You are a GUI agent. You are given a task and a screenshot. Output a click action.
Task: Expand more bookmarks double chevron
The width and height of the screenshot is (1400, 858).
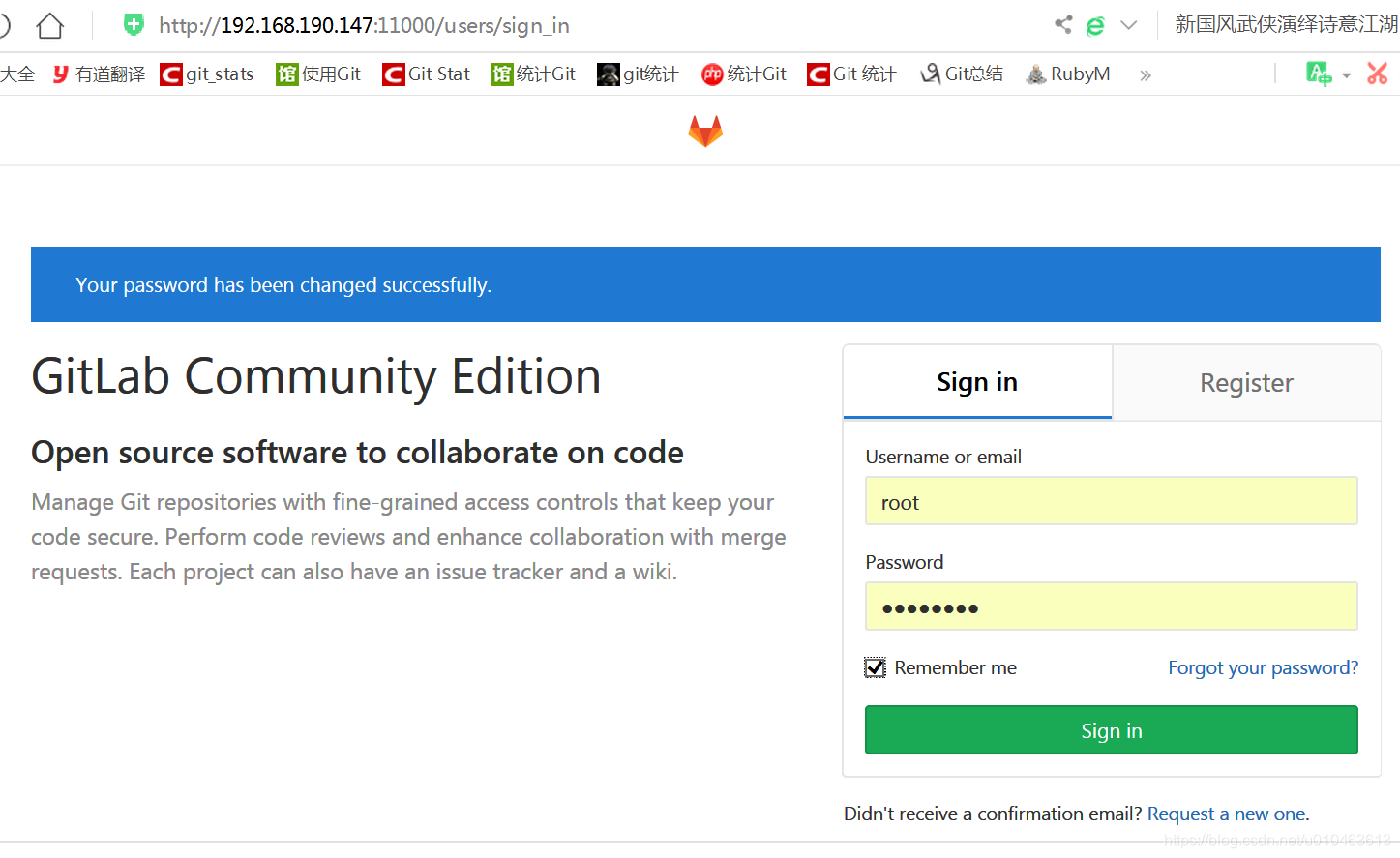pos(1146,75)
